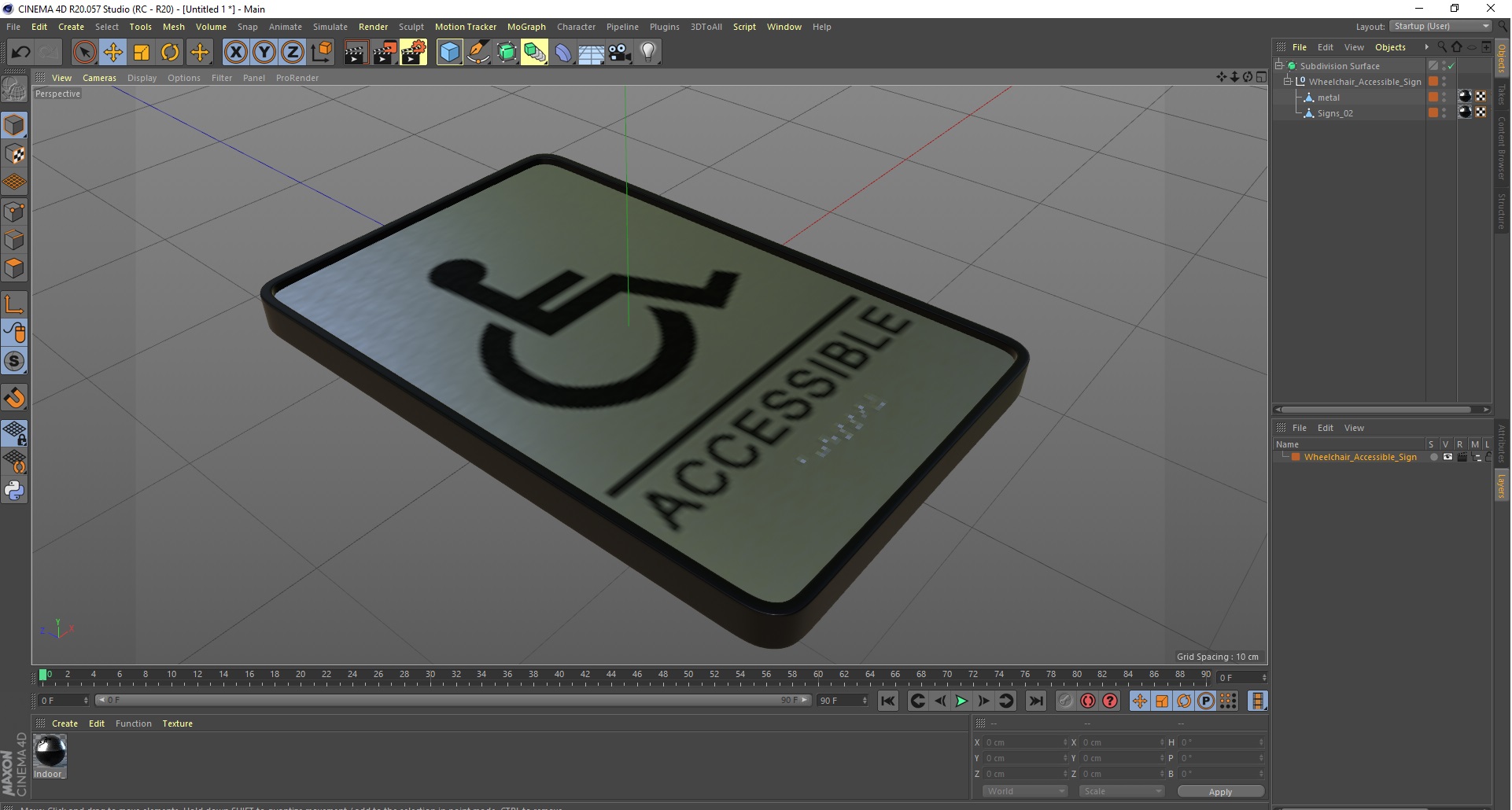Go to start of animation
The height and width of the screenshot is (810, 1512).
pos(888,701)
